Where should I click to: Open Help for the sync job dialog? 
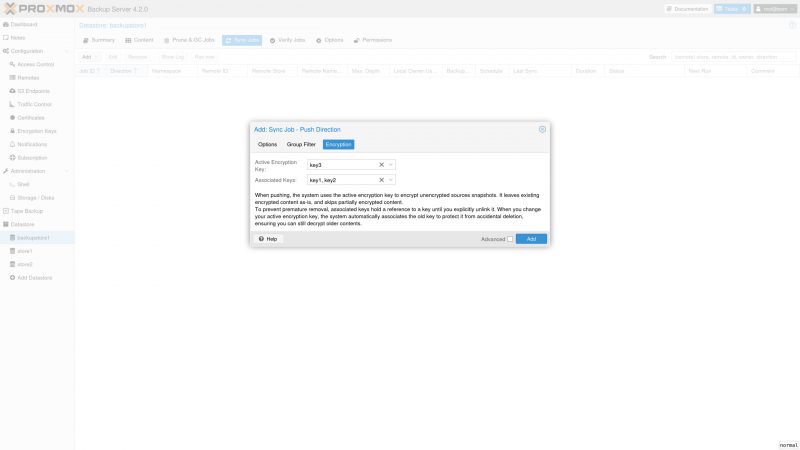click(268, 239)
